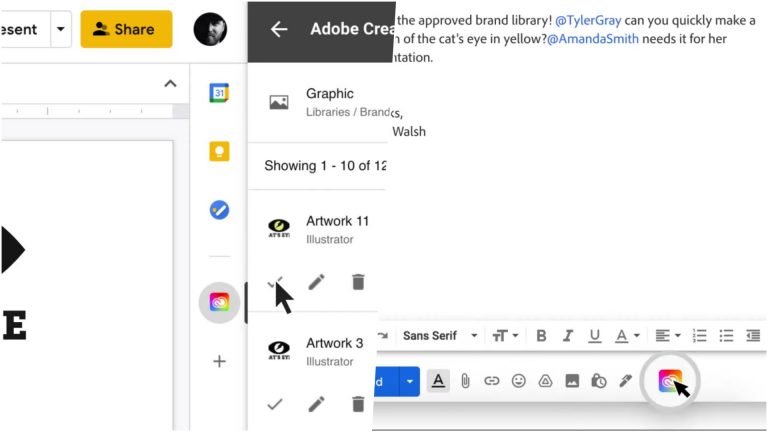Click the yellow Share button
This screenshot has width=768, height=432.
(x=126, y=29)
